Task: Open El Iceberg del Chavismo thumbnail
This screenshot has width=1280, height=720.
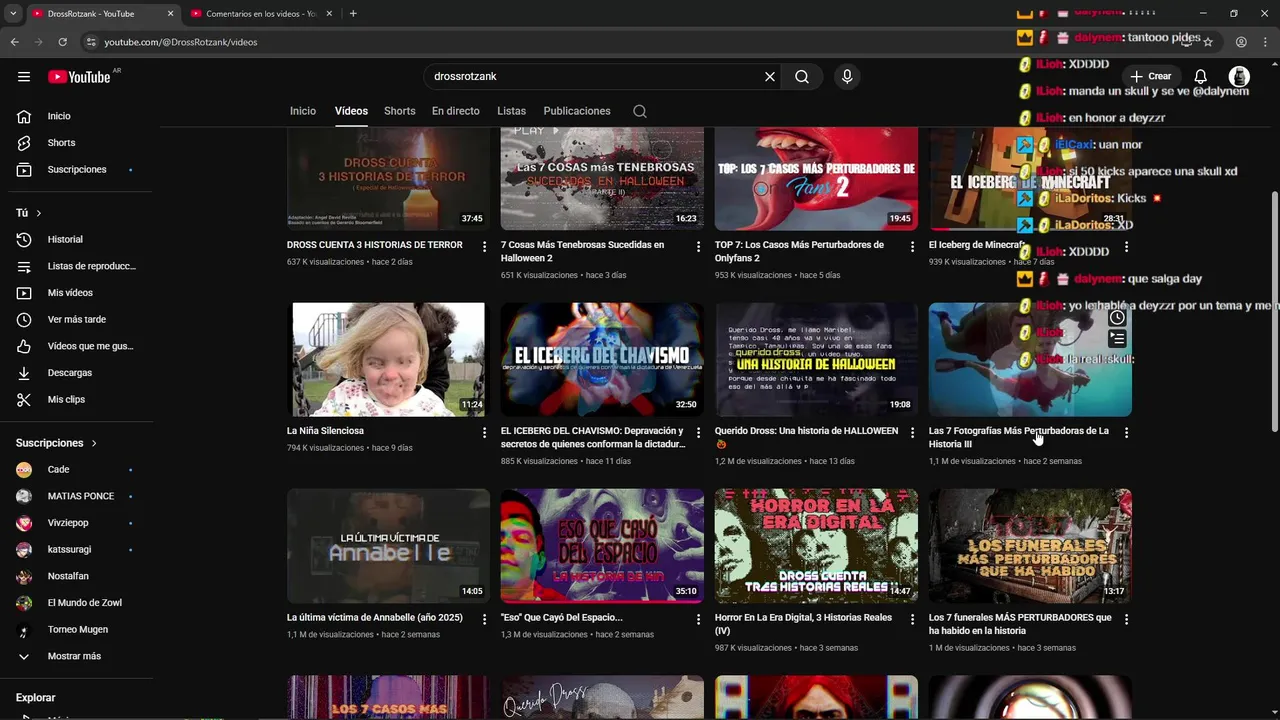Action: tap(602, 359)
